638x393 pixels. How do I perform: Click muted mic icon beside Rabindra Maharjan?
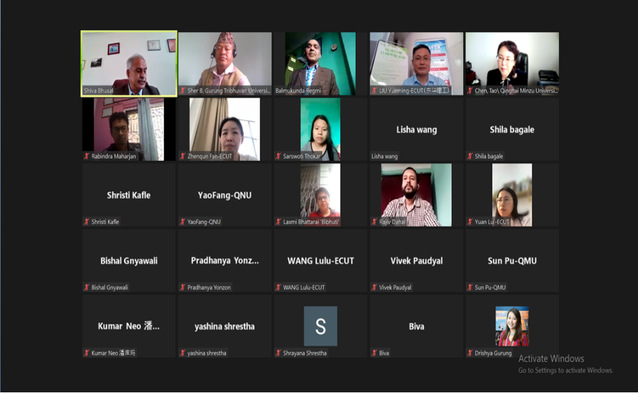coord(87,156)
